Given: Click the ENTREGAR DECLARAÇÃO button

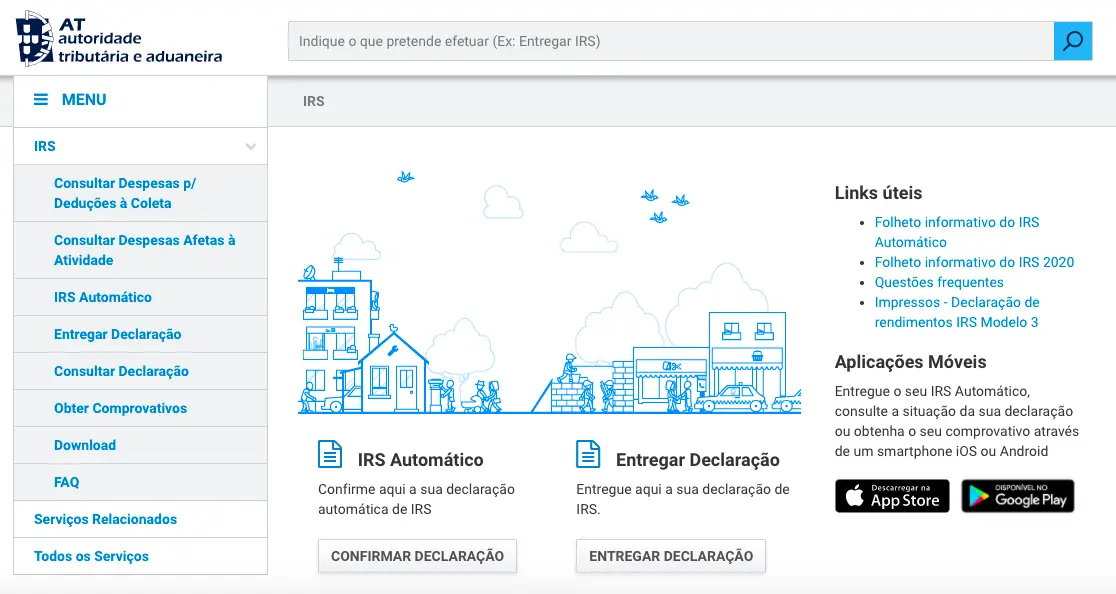Looking at the screenshot, I should click(670, 556).
